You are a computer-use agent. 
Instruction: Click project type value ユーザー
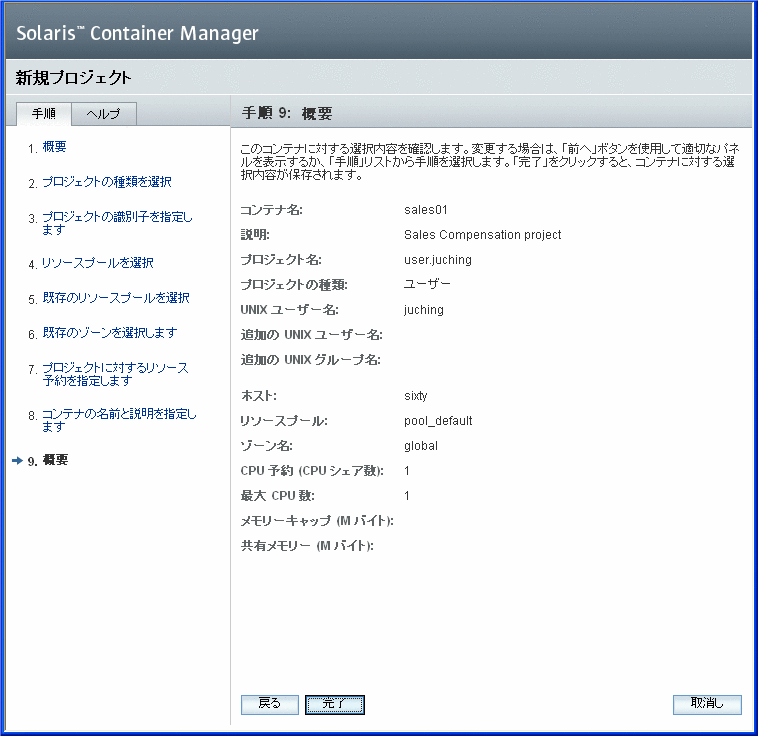pos(427,284)
